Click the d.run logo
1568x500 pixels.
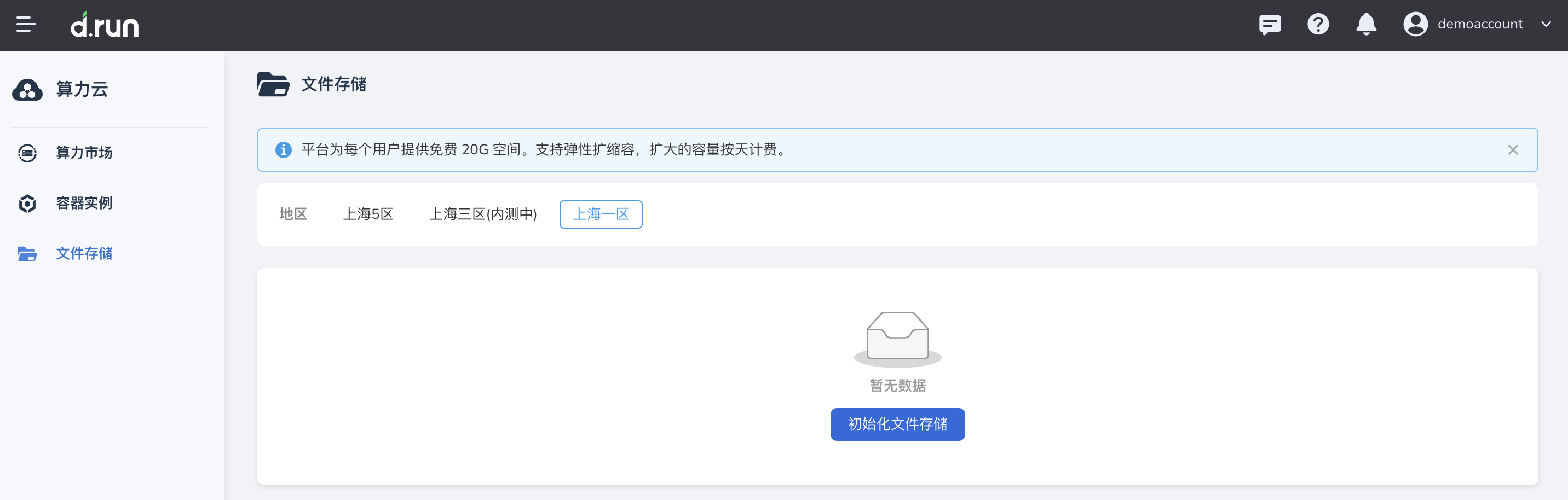click(103, 25)
